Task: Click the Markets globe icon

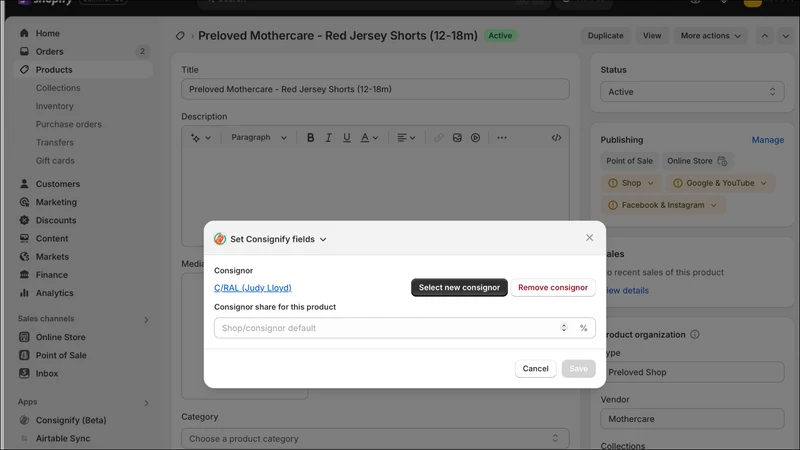Action: tap(24, 257)
